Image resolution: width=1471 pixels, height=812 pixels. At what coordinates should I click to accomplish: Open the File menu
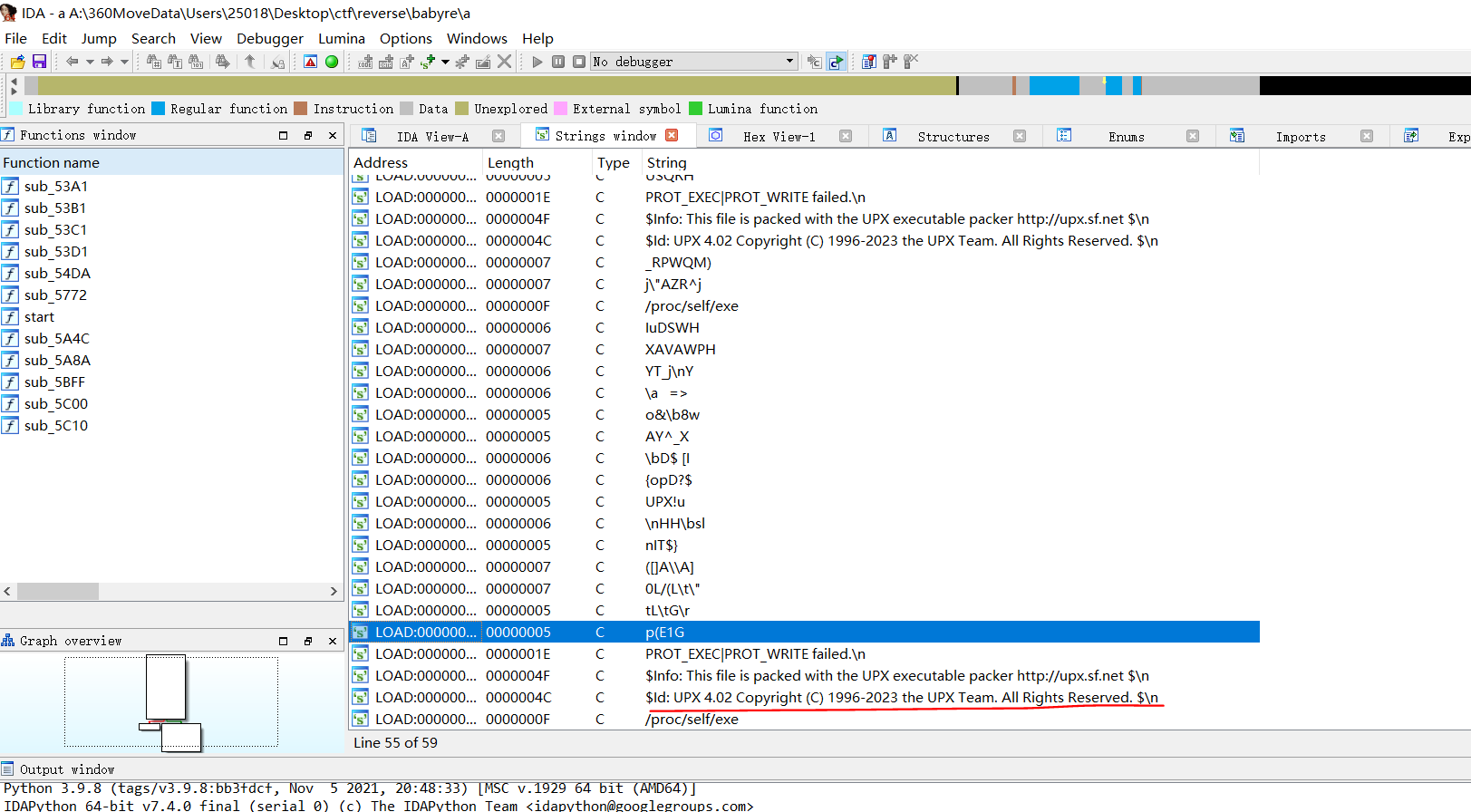(16, 38)
